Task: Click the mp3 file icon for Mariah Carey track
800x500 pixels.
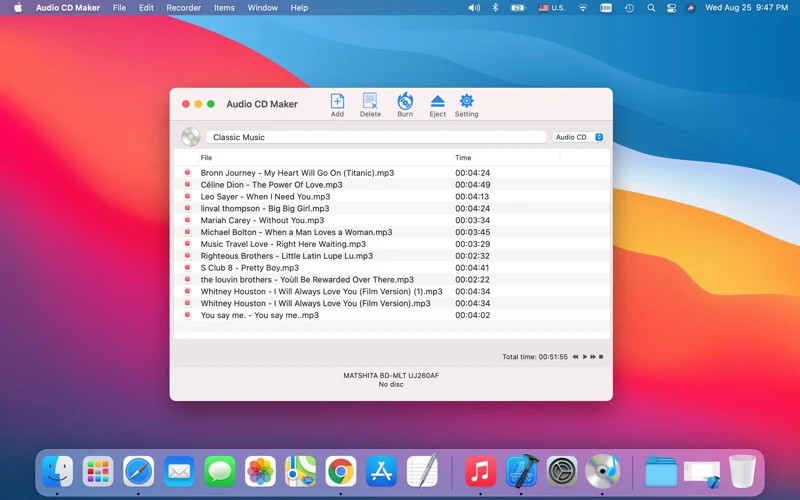Action: click(x=187, y=220)
